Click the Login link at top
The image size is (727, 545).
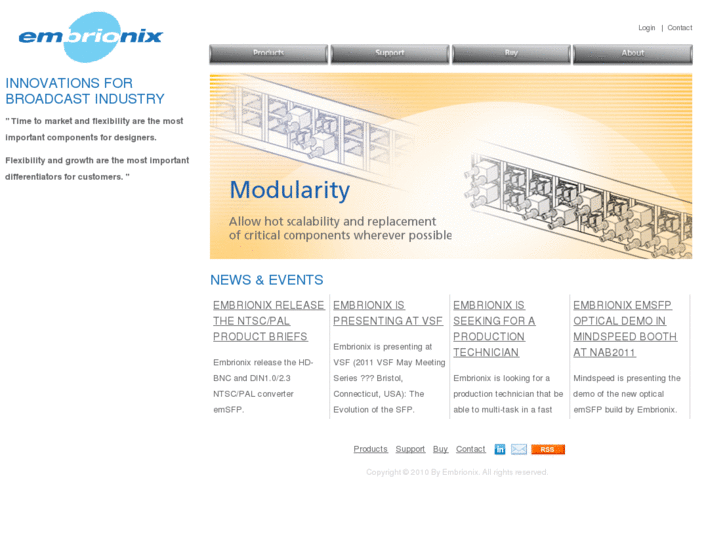pyautogui.click(x=646, y=28)
